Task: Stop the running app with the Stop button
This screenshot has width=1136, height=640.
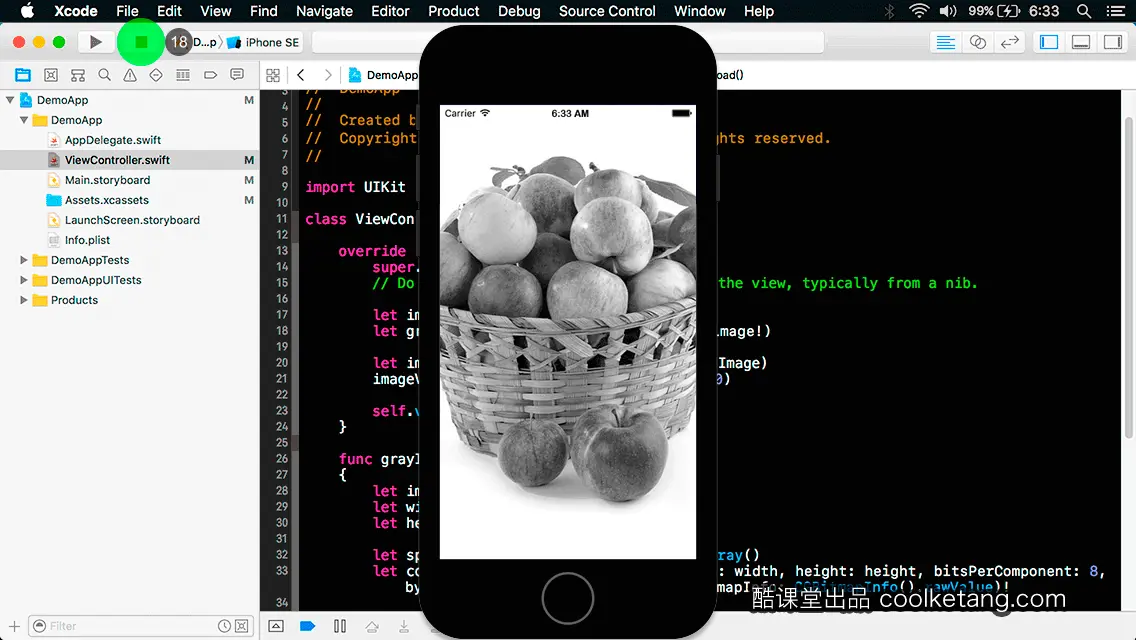Action: 141,42
